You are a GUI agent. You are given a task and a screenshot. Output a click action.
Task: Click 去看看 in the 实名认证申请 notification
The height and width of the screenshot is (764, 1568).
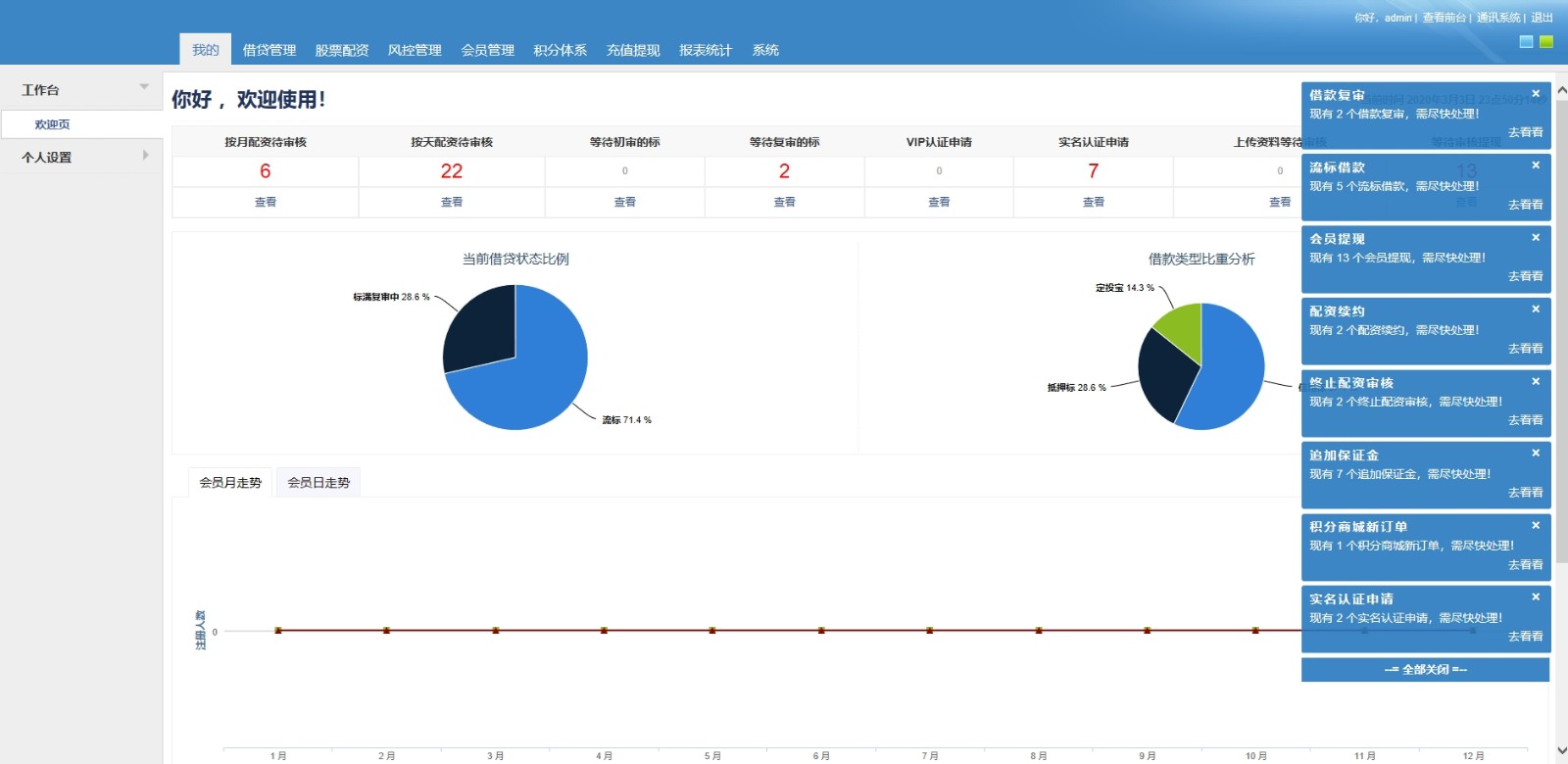[1525, 637]
